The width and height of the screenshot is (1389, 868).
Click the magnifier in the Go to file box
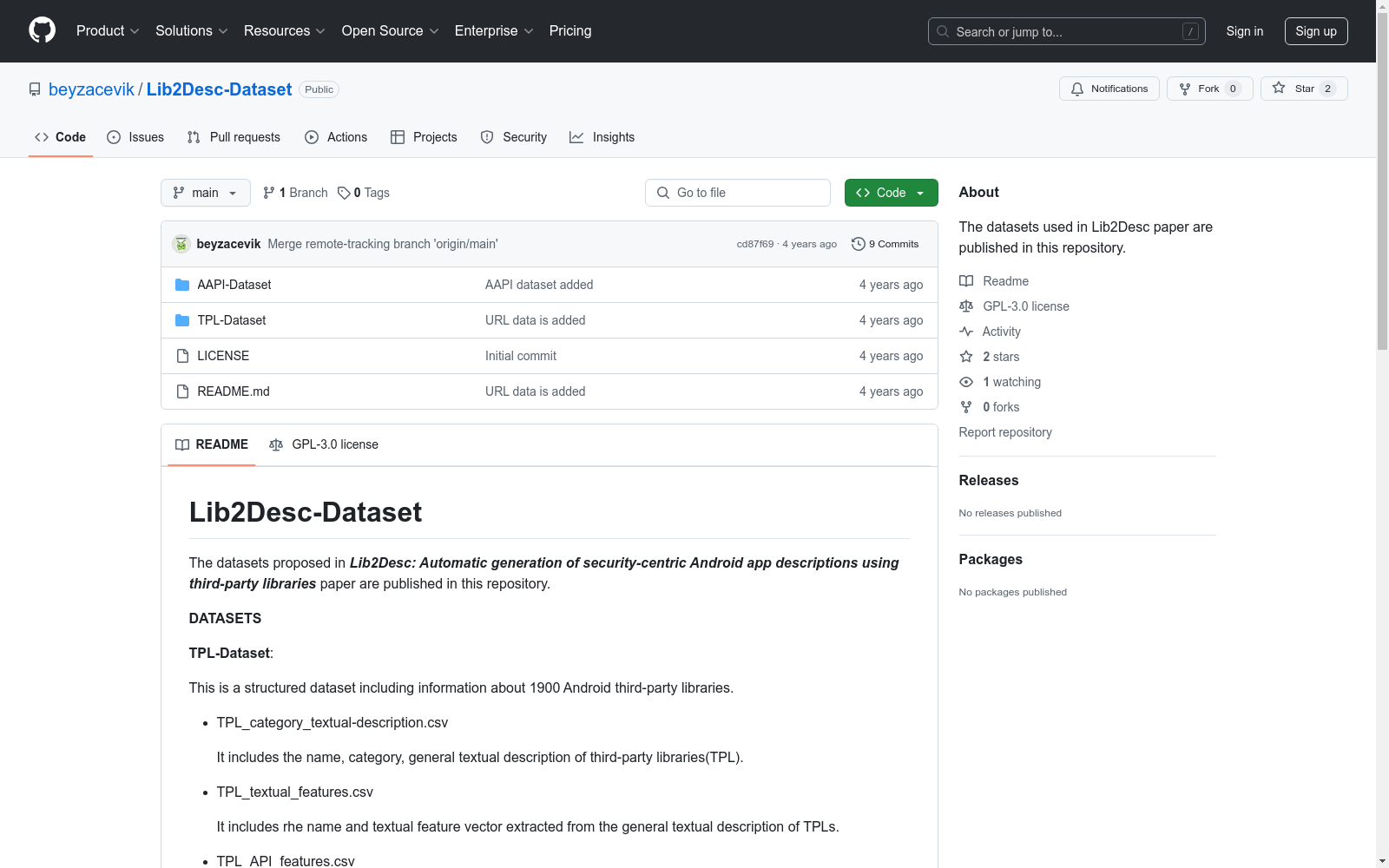point(663,193)
